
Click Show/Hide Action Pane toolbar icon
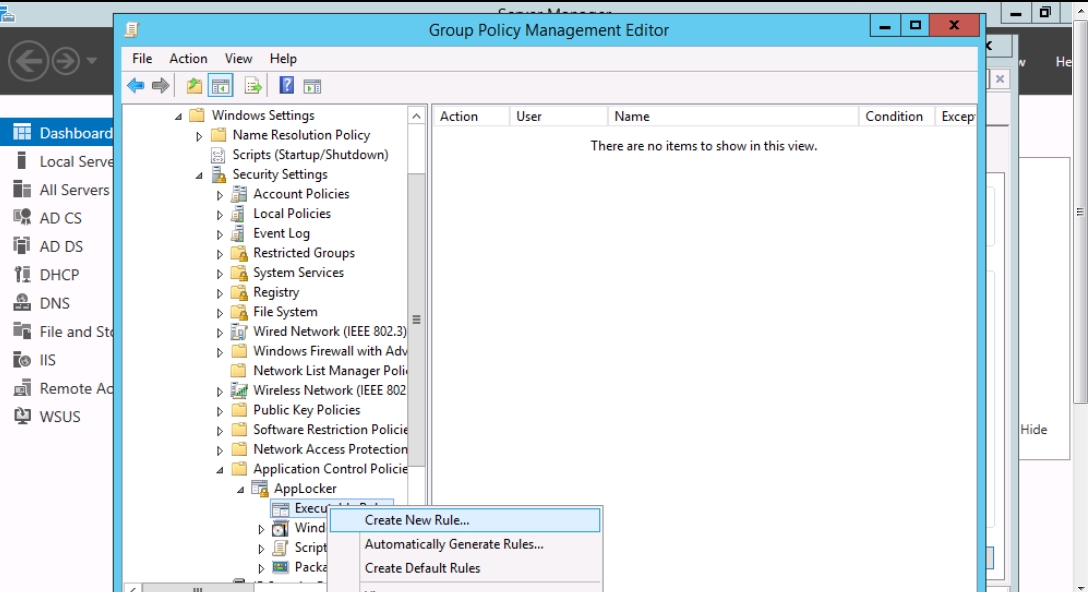pyautogui.click(x=312, y=86)
